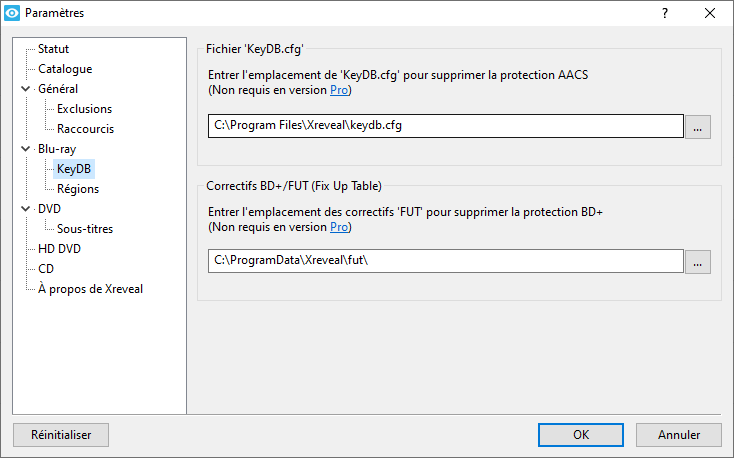
Task: Open Sous-titres settings under DVD
Action: pos(85,229)
